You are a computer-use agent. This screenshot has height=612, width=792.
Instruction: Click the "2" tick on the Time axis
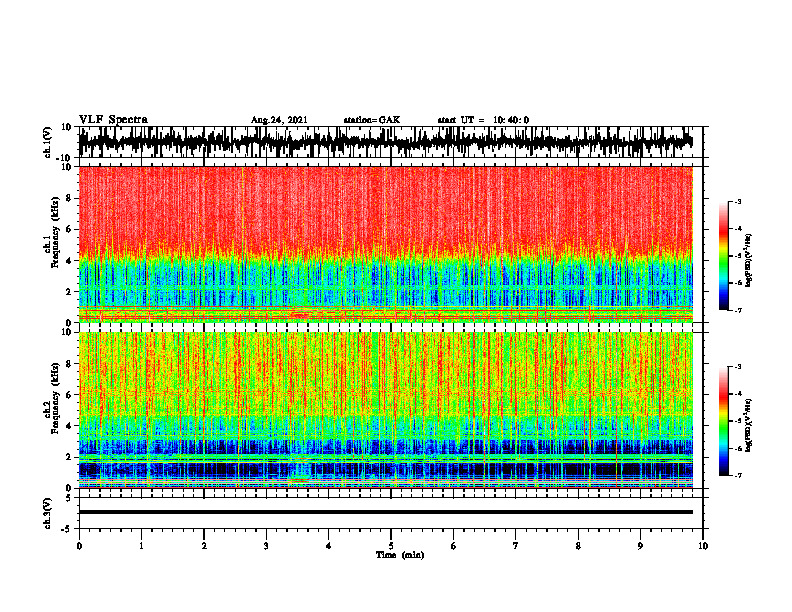tap(204, 546)
